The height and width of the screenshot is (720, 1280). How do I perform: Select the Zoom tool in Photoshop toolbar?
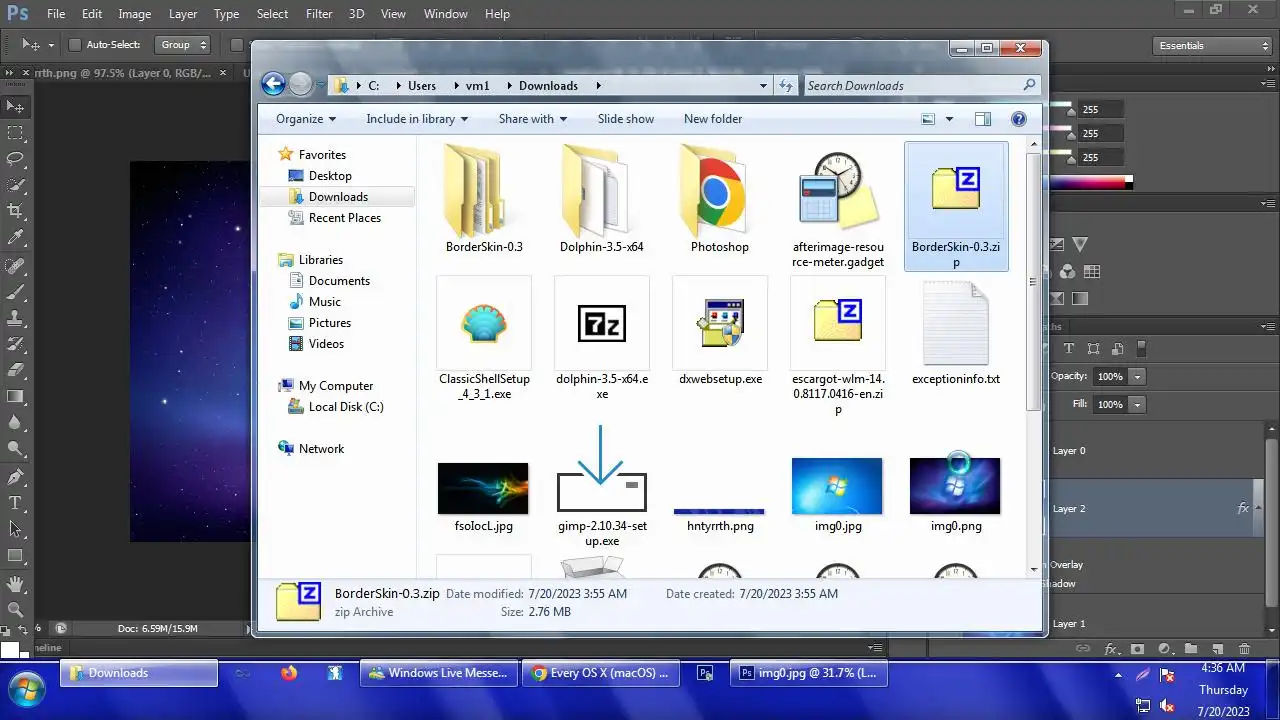[x=15, y=610]
